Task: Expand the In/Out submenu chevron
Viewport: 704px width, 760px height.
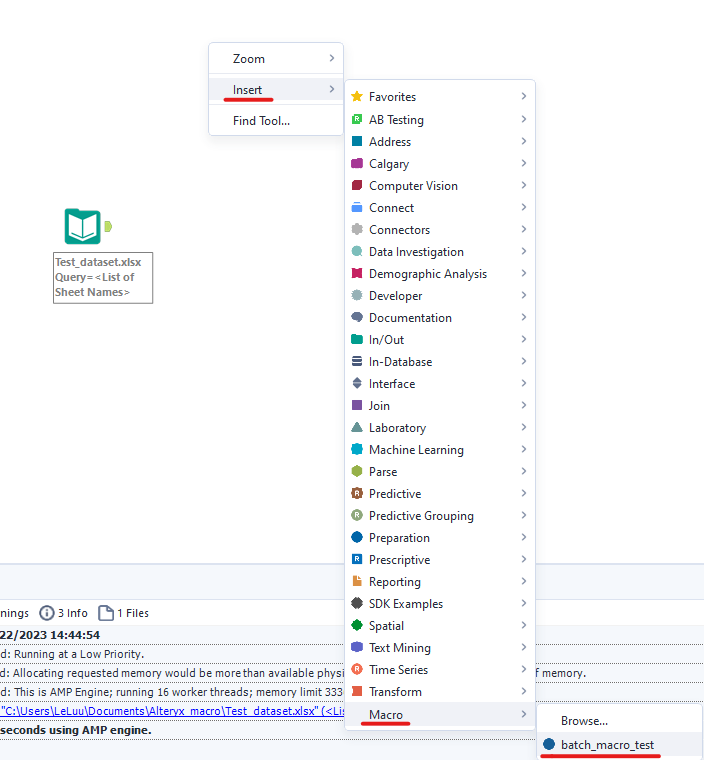Action: (524, 339)
